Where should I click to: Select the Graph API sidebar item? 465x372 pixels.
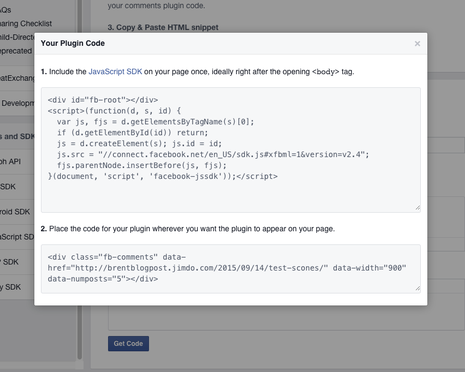[10, 161]
